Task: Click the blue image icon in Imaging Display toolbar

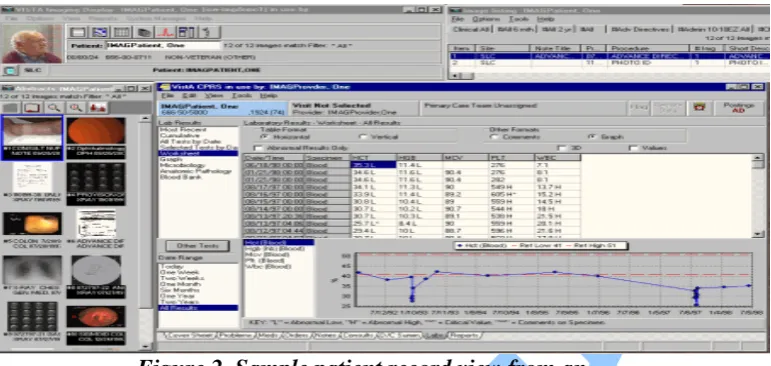Action: coord(100,32)
